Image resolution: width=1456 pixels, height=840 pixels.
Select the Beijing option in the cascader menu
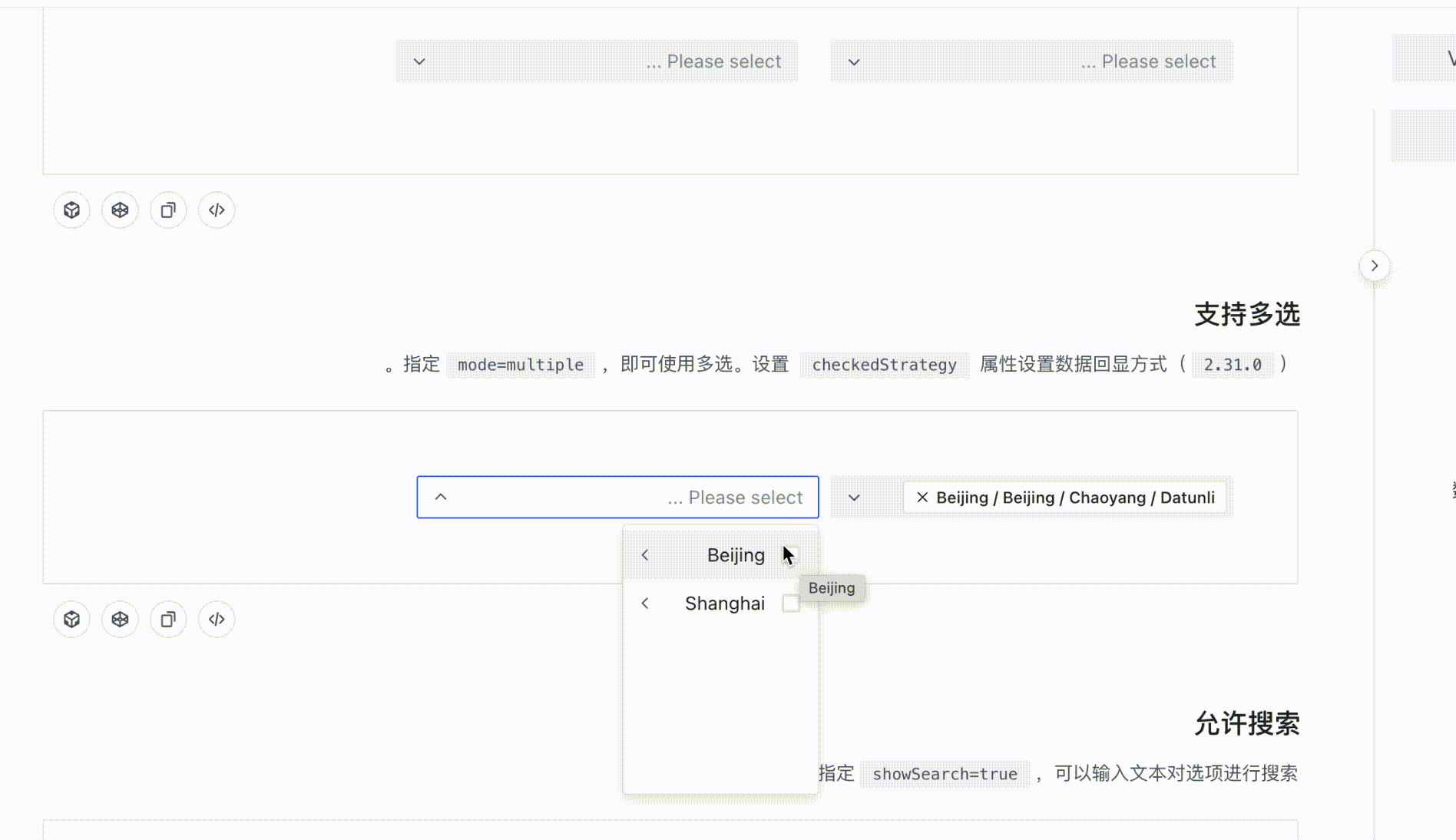point(735,554)
